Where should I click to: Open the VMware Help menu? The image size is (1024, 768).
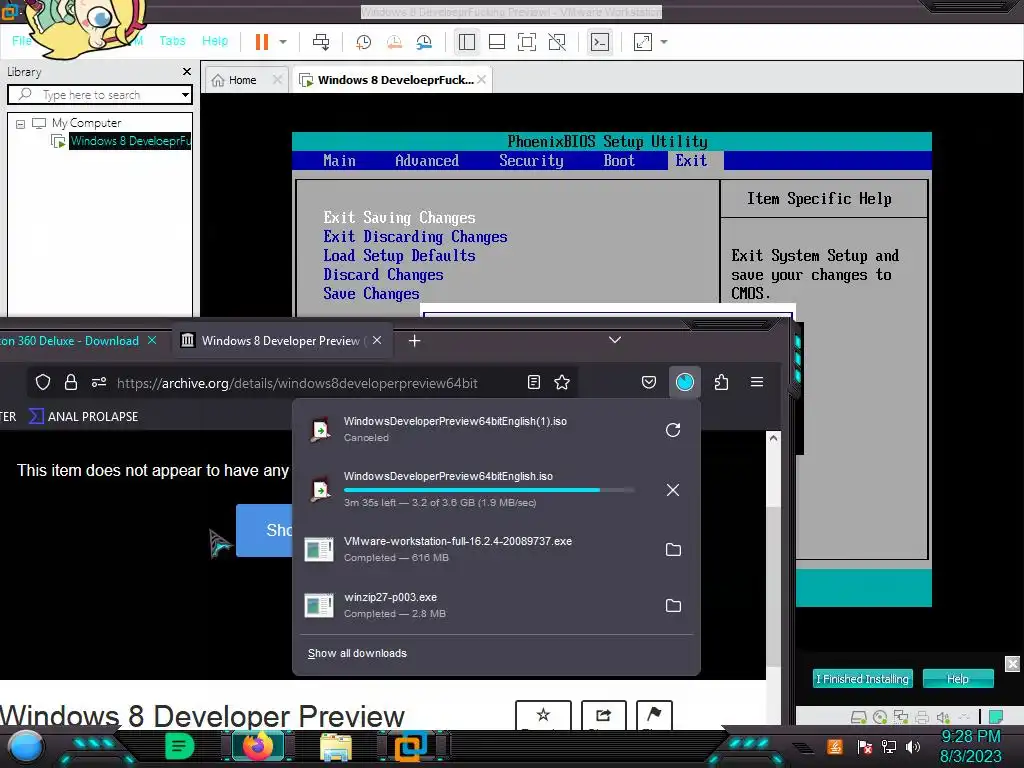click(215, 40)
